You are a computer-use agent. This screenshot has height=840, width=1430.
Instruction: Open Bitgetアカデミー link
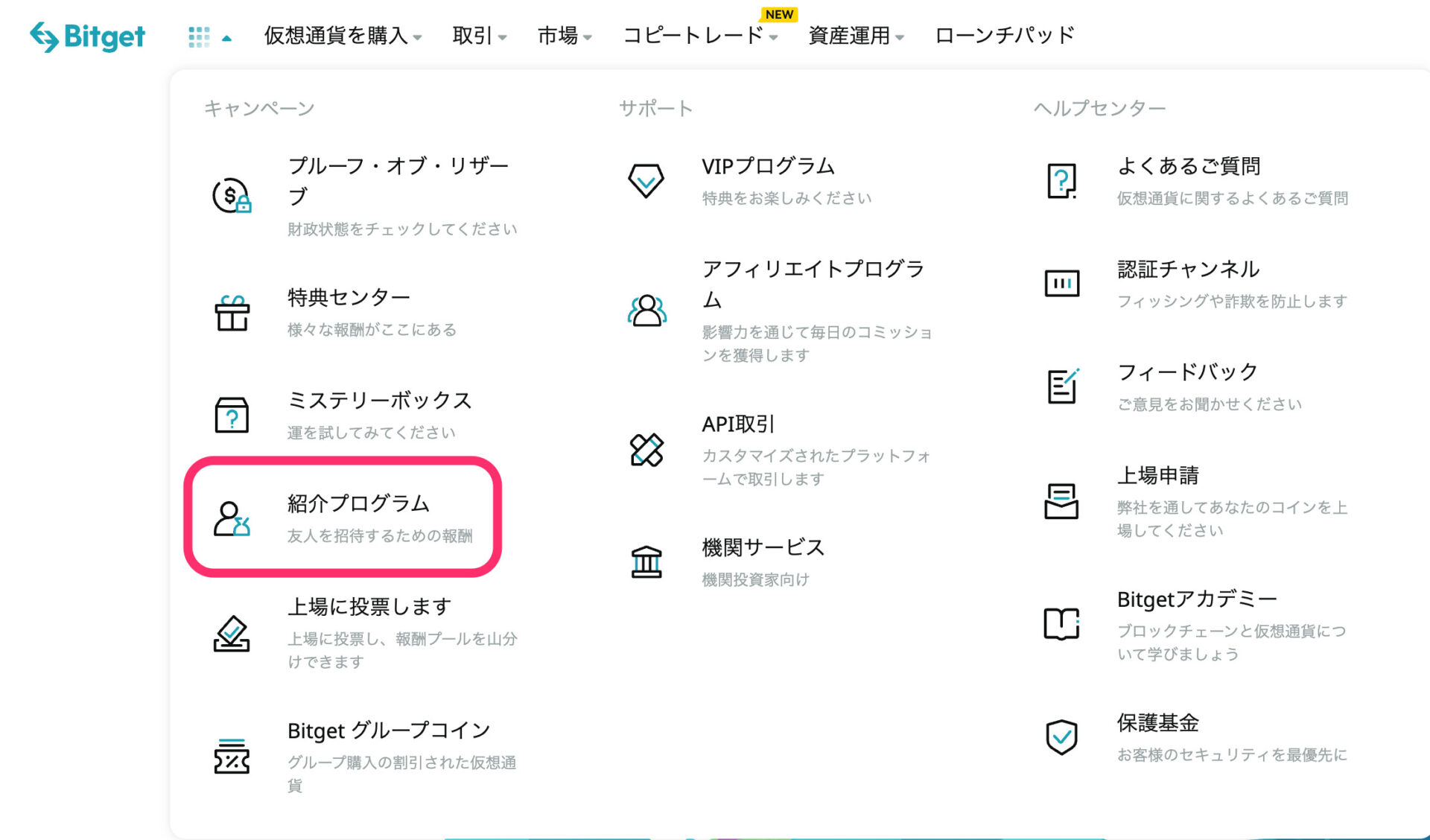coord(1197,599)
